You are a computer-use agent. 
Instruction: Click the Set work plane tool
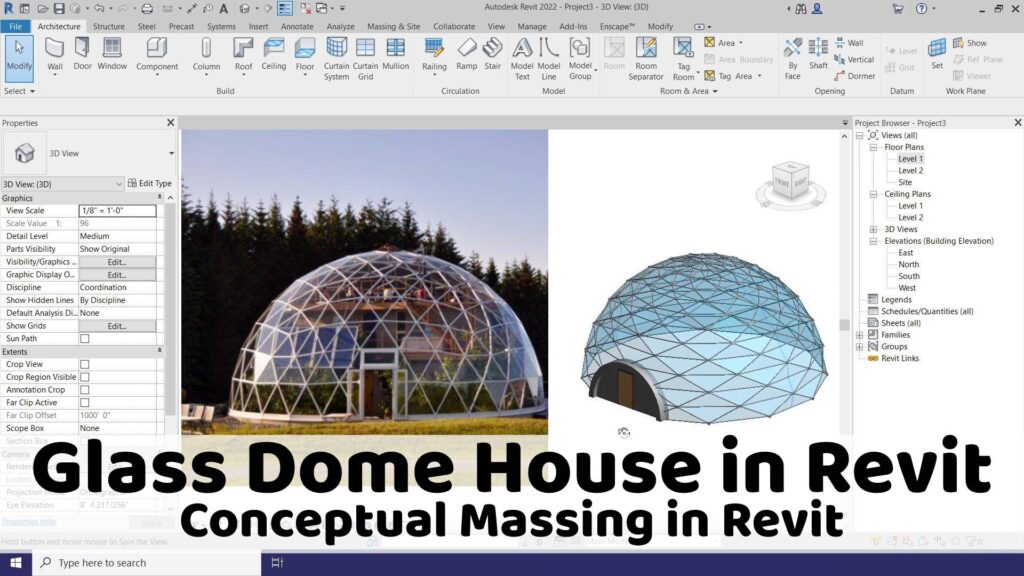[937, 54]
